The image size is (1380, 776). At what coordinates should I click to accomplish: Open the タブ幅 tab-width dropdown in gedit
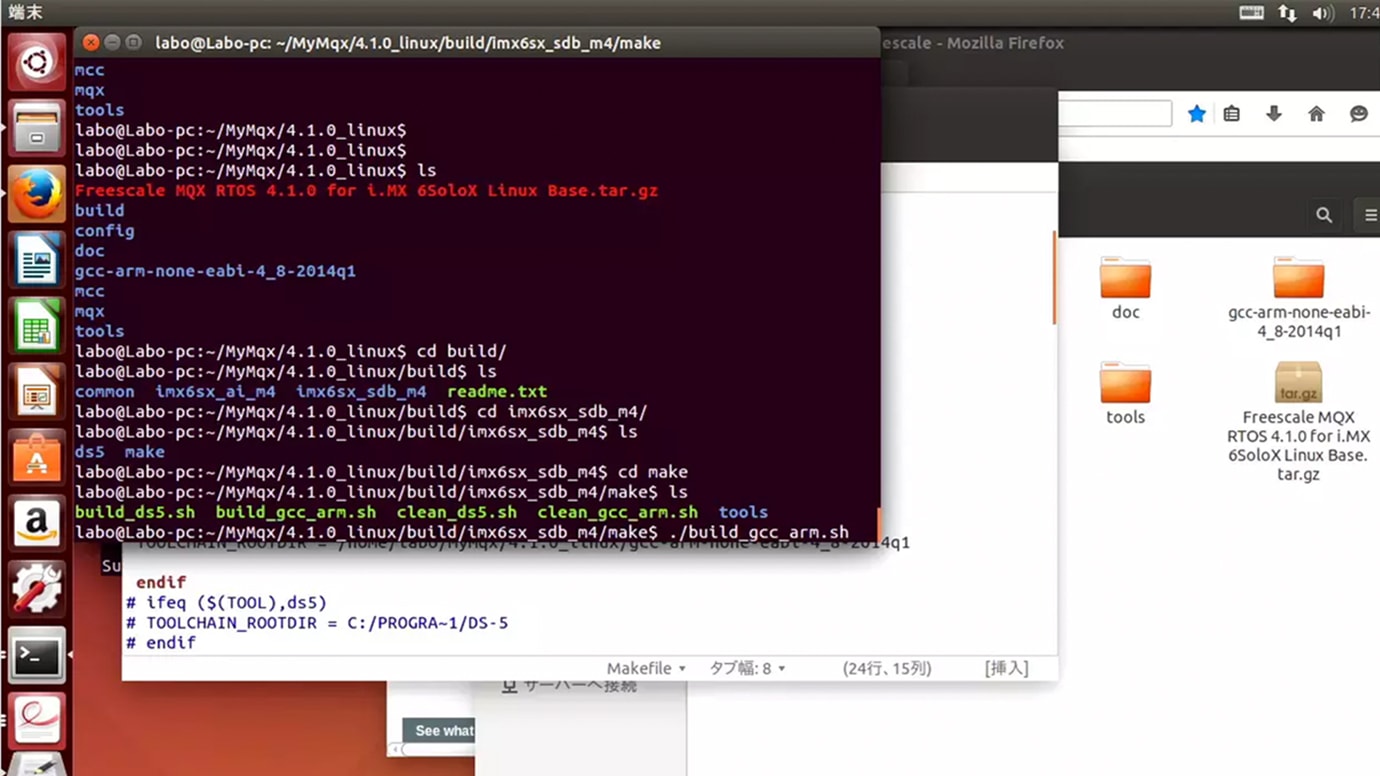(x=746, y=667)
